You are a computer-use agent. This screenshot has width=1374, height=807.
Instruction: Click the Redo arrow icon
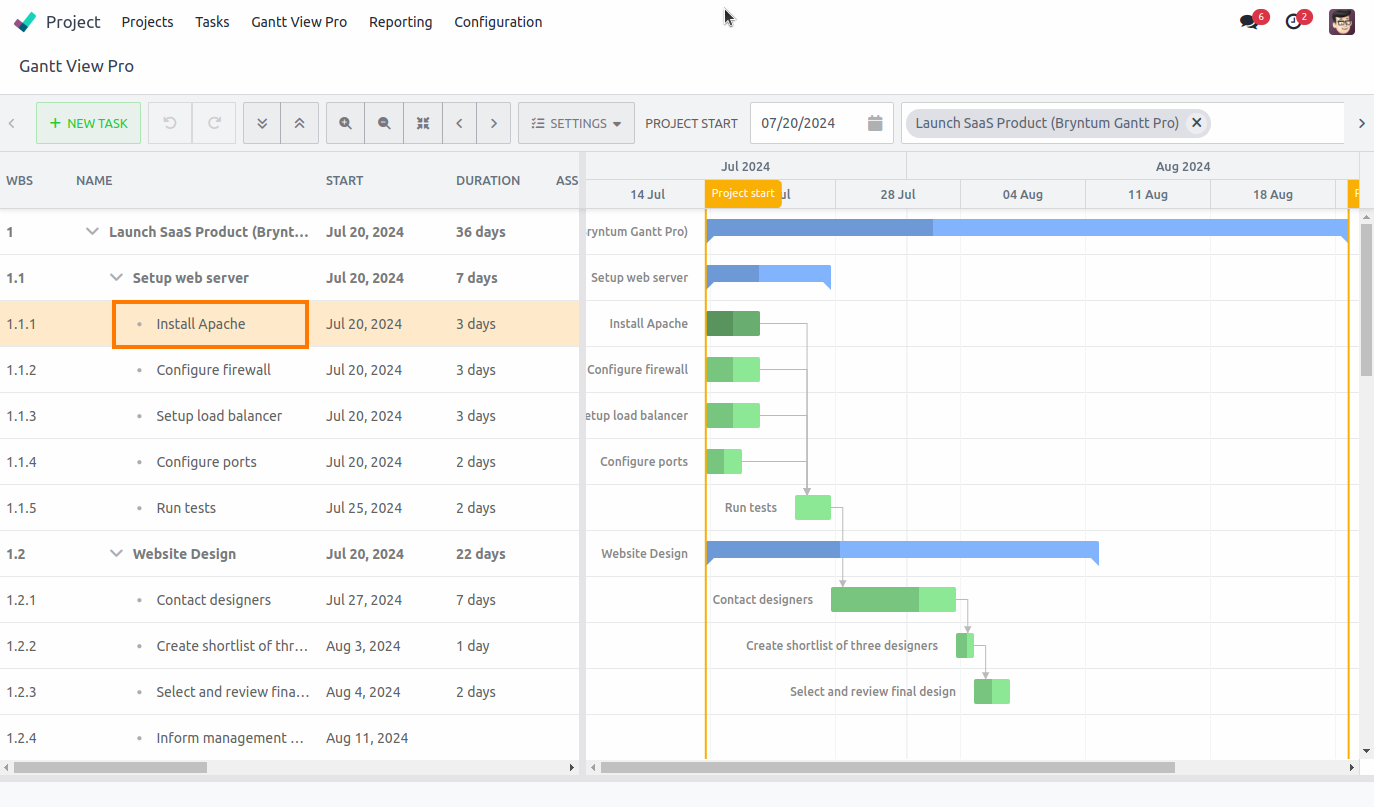coord(213,122)
